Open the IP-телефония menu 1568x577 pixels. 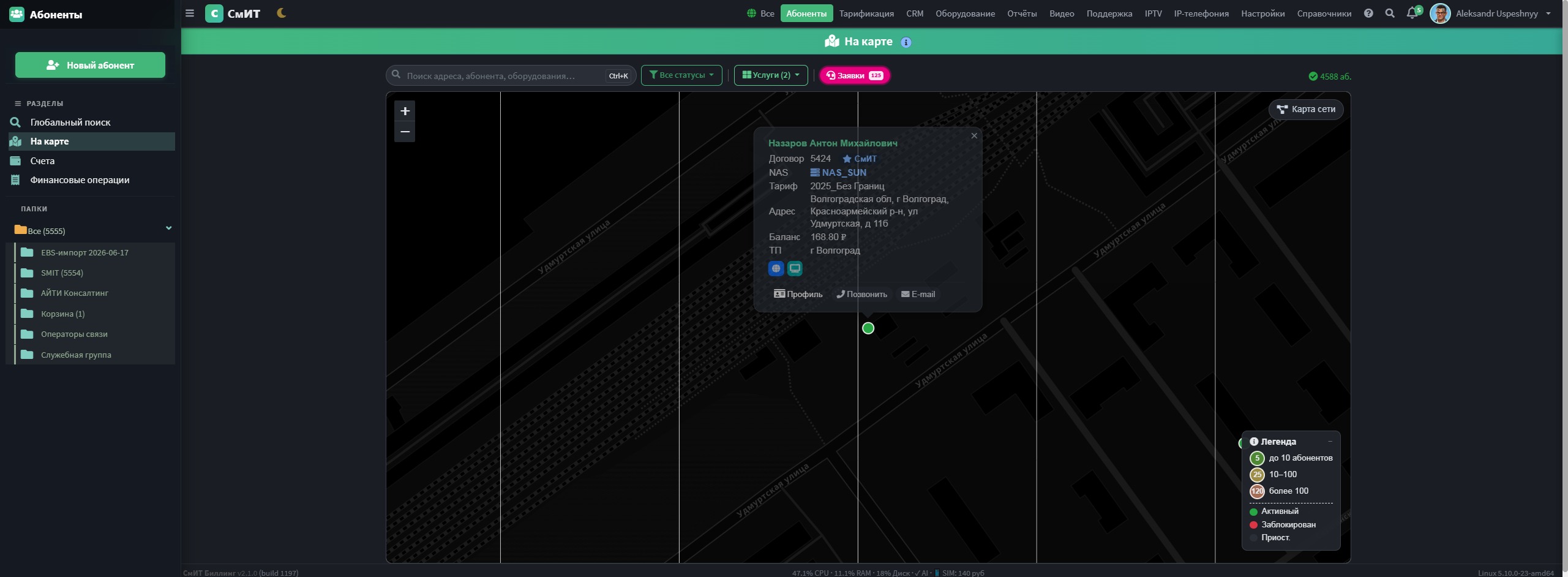(x=1201, y=13)
